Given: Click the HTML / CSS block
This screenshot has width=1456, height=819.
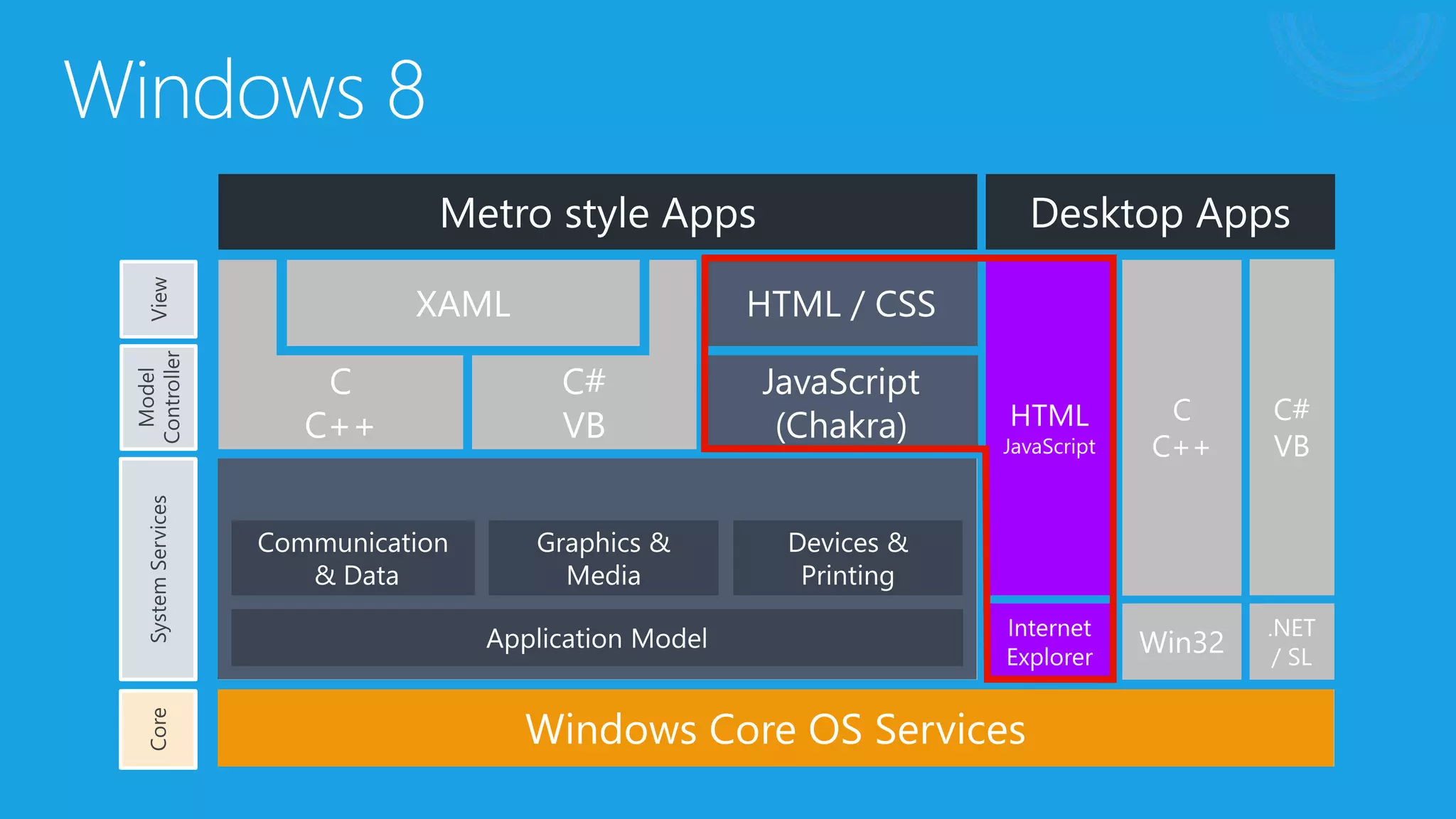Looking at the screenshot, I should point(842,304).
